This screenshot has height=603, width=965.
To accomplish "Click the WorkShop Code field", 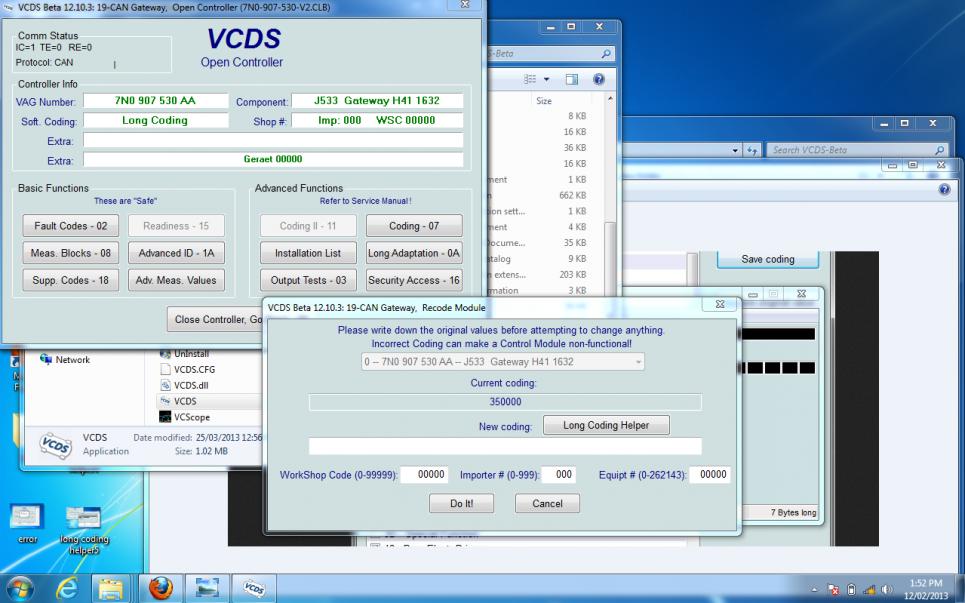I will click(x=424, y=474).
